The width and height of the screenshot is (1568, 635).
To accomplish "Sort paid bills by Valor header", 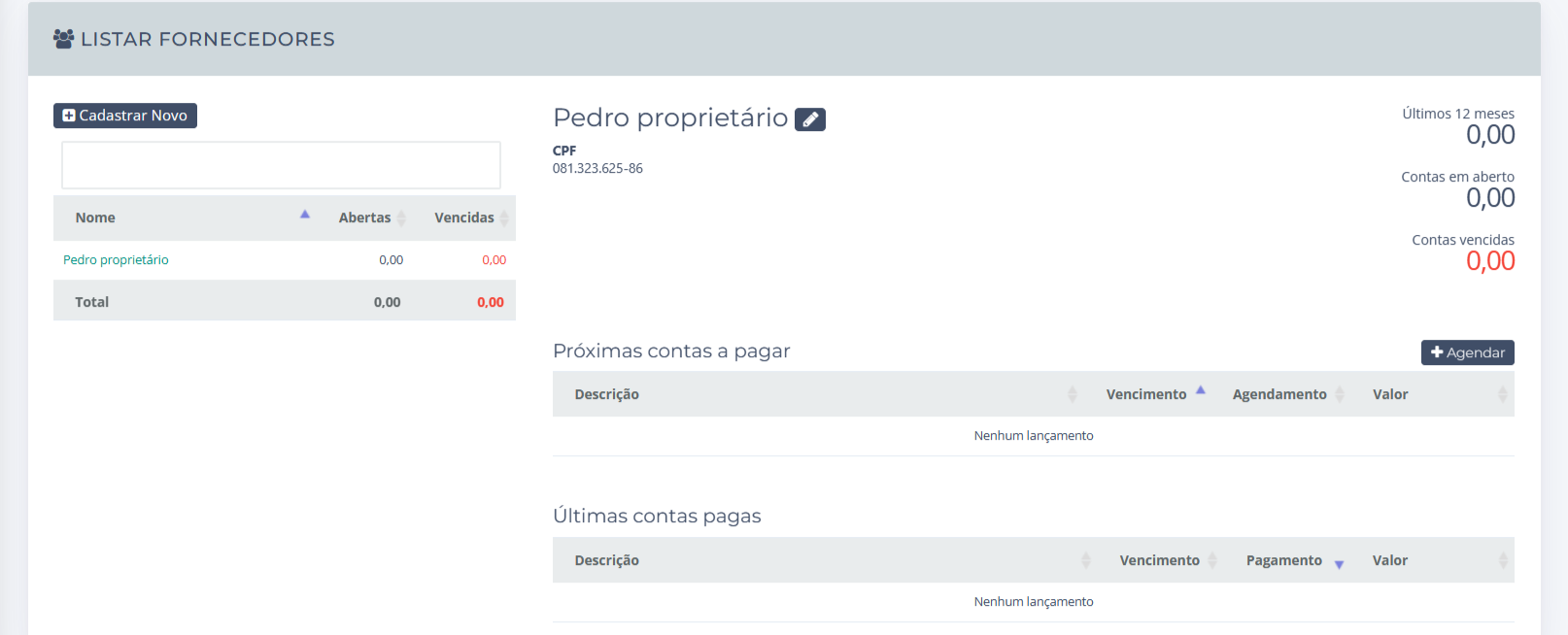I will 1389,560.
